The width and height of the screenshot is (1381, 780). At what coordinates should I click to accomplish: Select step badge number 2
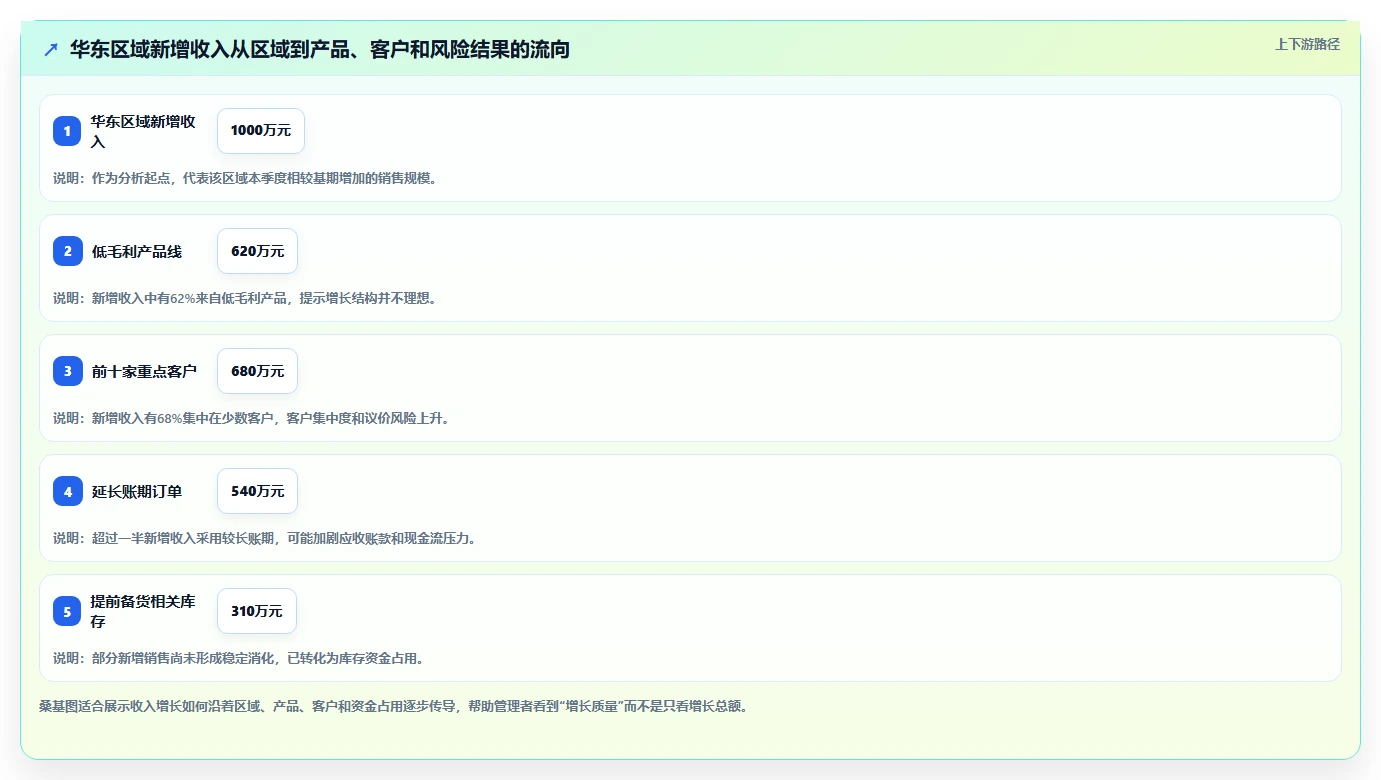point(67,251)
